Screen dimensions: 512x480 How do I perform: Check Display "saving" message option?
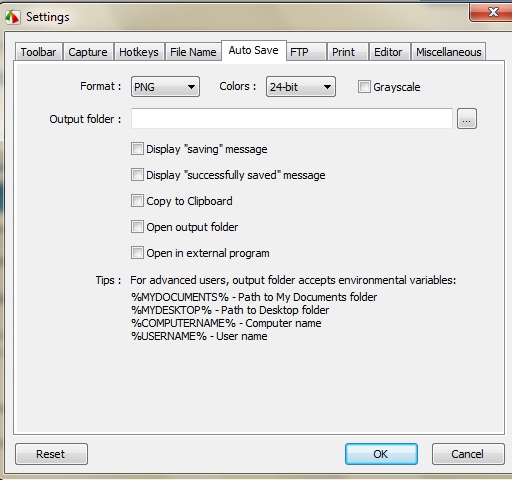(137, 149)
